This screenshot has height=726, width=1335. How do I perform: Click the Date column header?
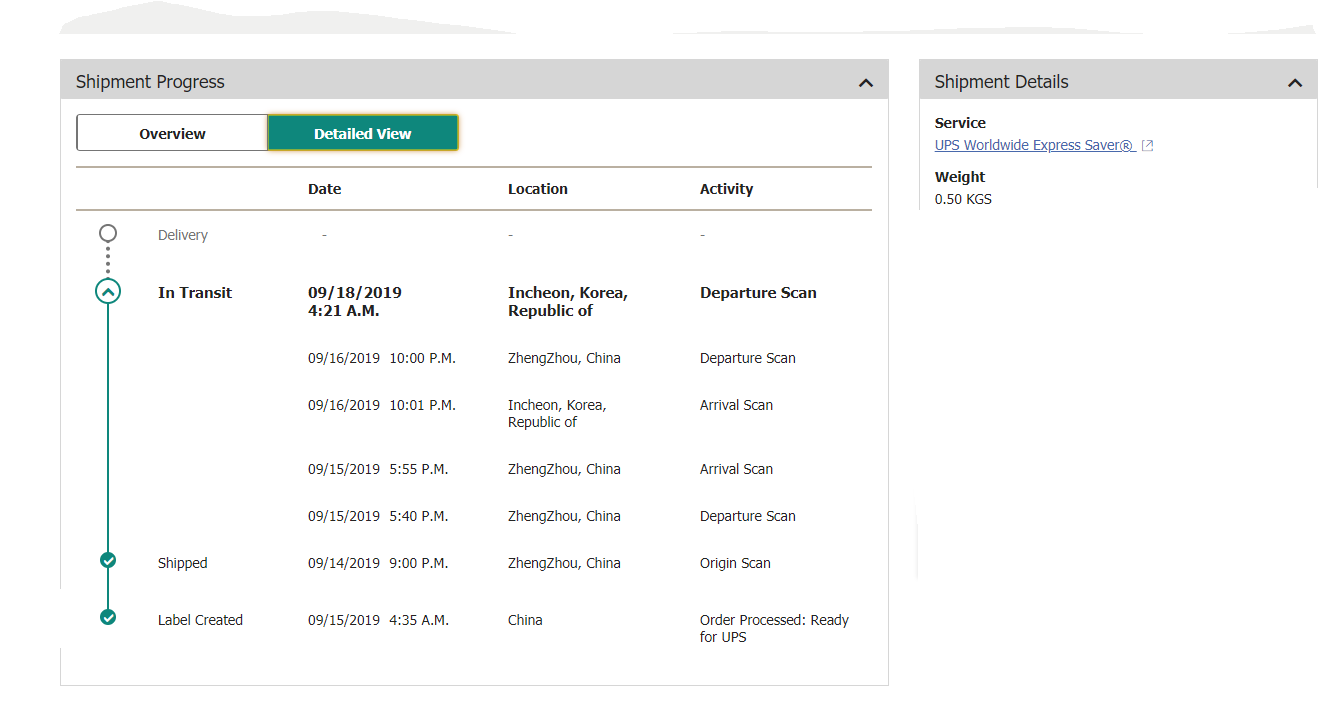325,189
